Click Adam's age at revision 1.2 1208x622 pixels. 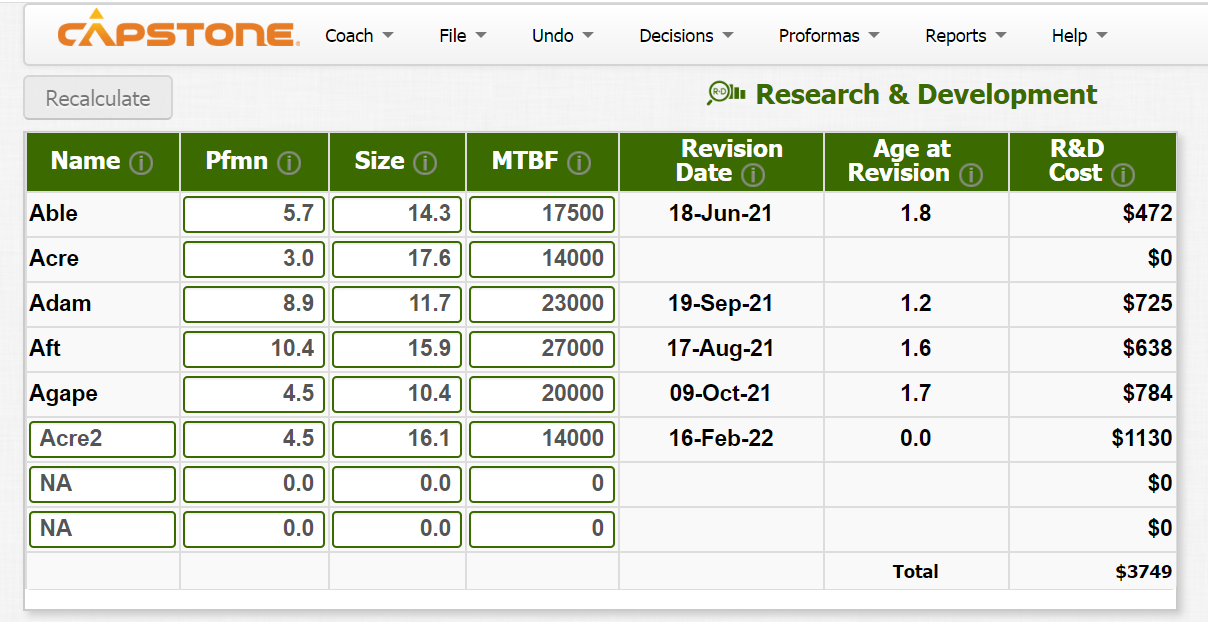point(916,304)
